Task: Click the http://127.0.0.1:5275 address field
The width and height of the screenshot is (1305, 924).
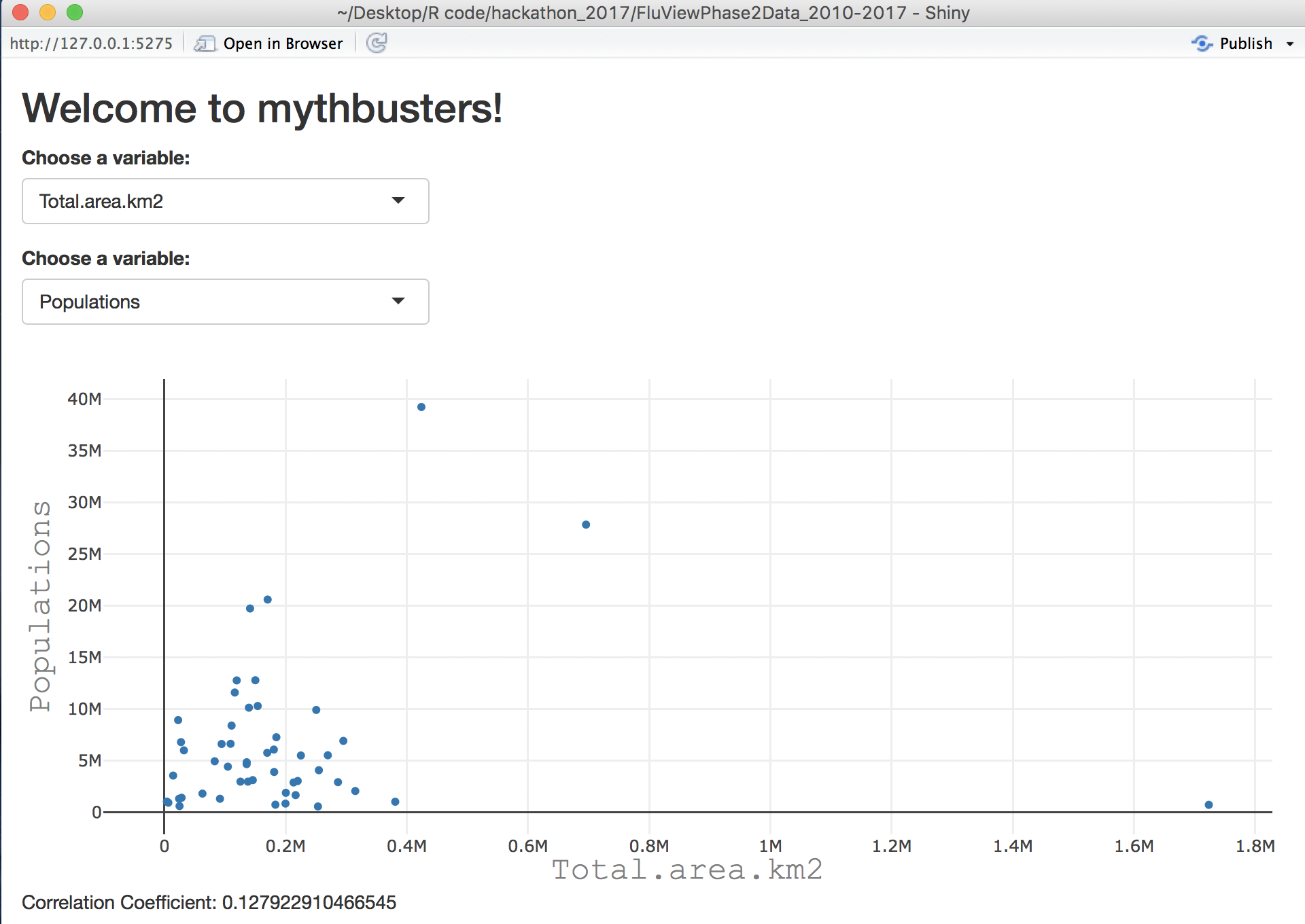Action: tap(91, 43)
